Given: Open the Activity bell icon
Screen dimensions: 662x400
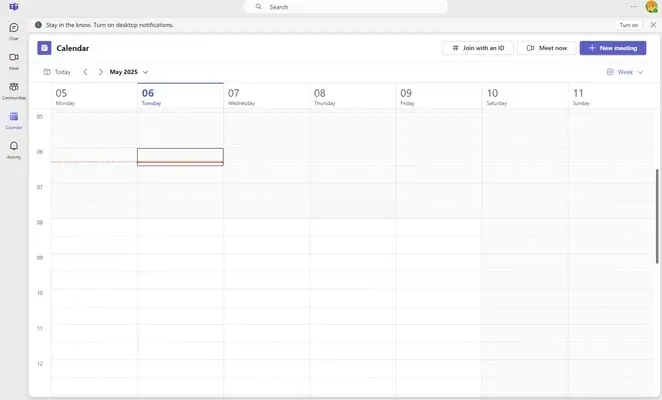Looking at the screenshot, I should (x=14, y=148).
